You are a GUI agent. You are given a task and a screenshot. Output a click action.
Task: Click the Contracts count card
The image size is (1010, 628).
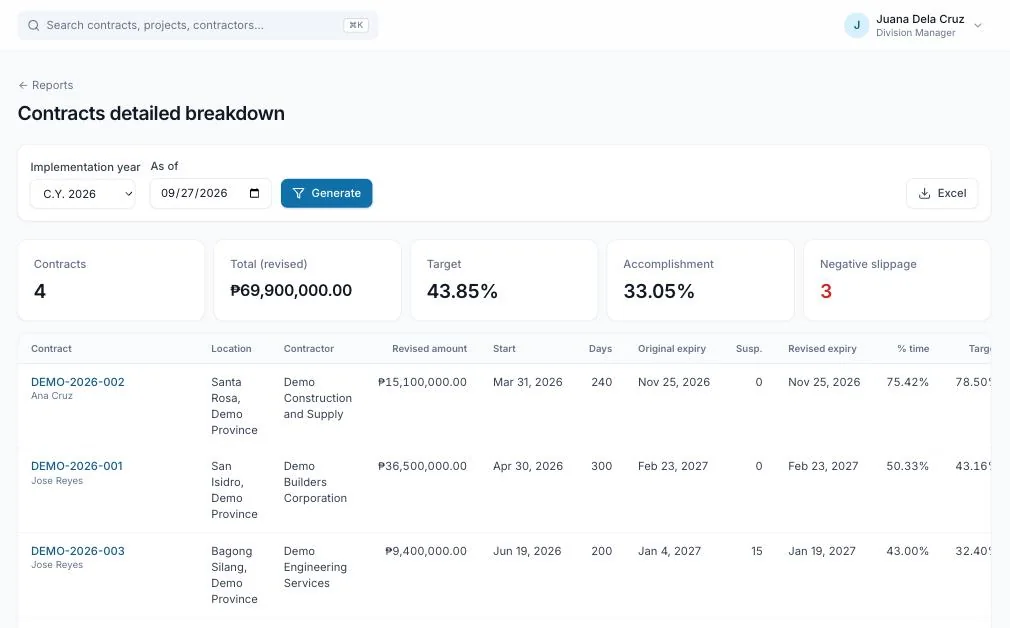[111, 280]
